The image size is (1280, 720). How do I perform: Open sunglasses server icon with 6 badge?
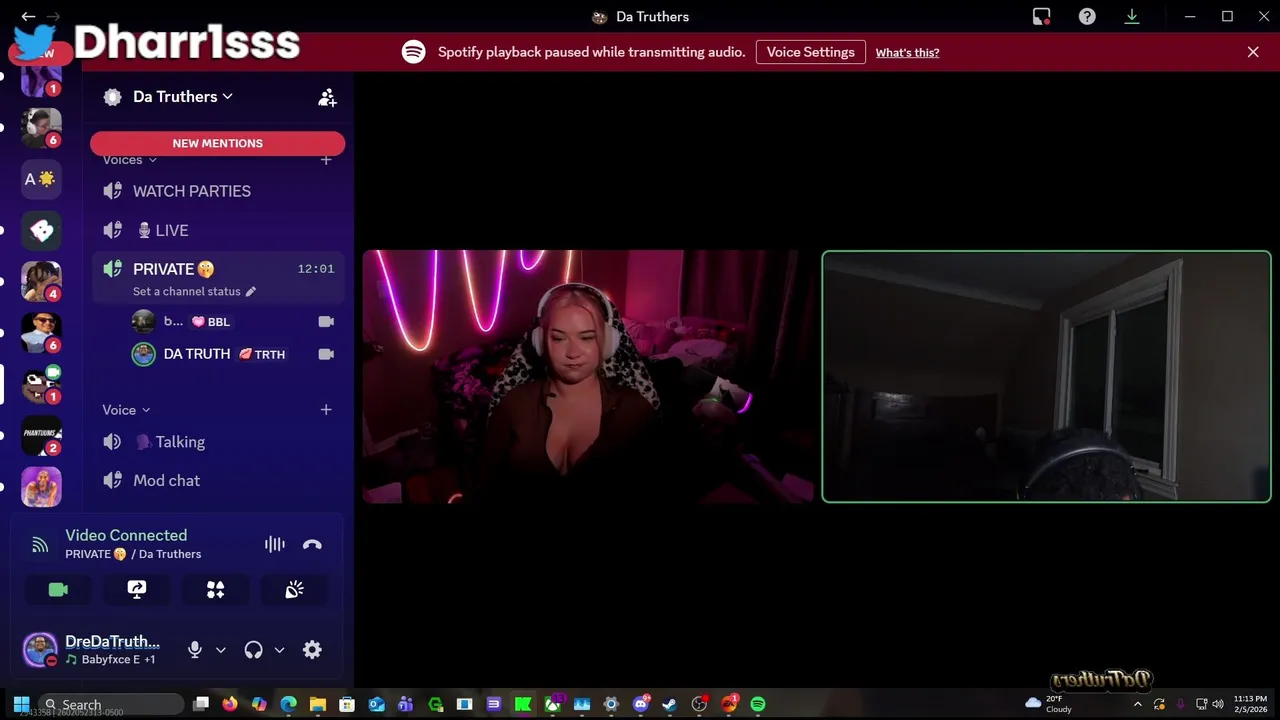(41, 333)
